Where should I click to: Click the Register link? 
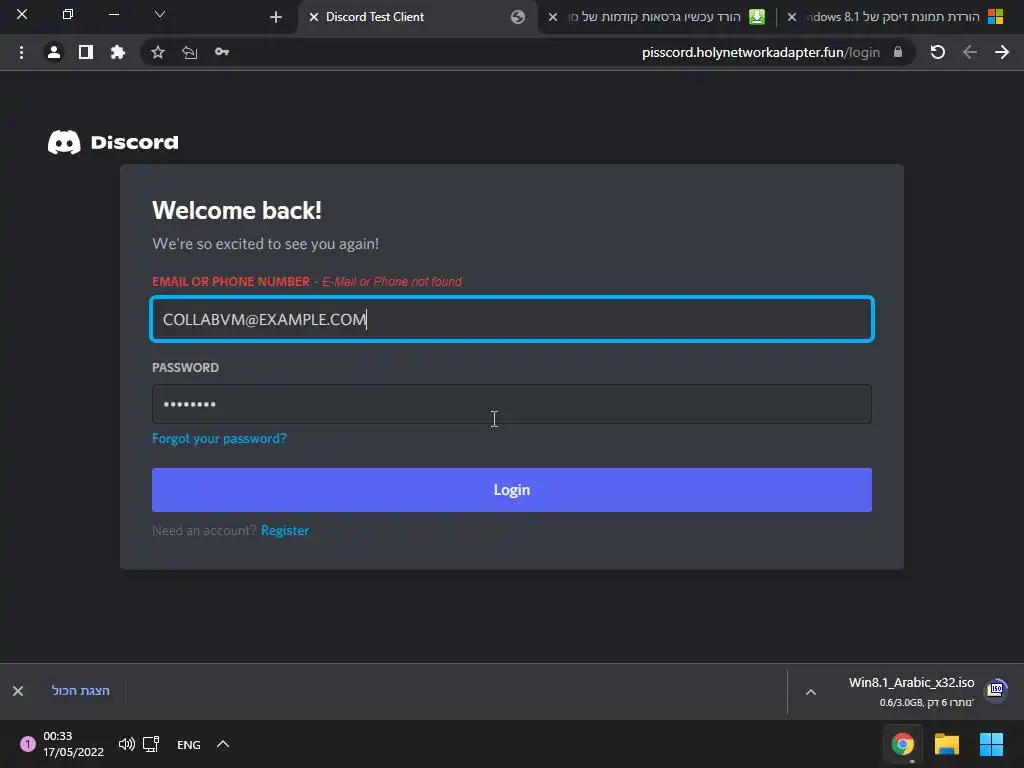(285, 530)
